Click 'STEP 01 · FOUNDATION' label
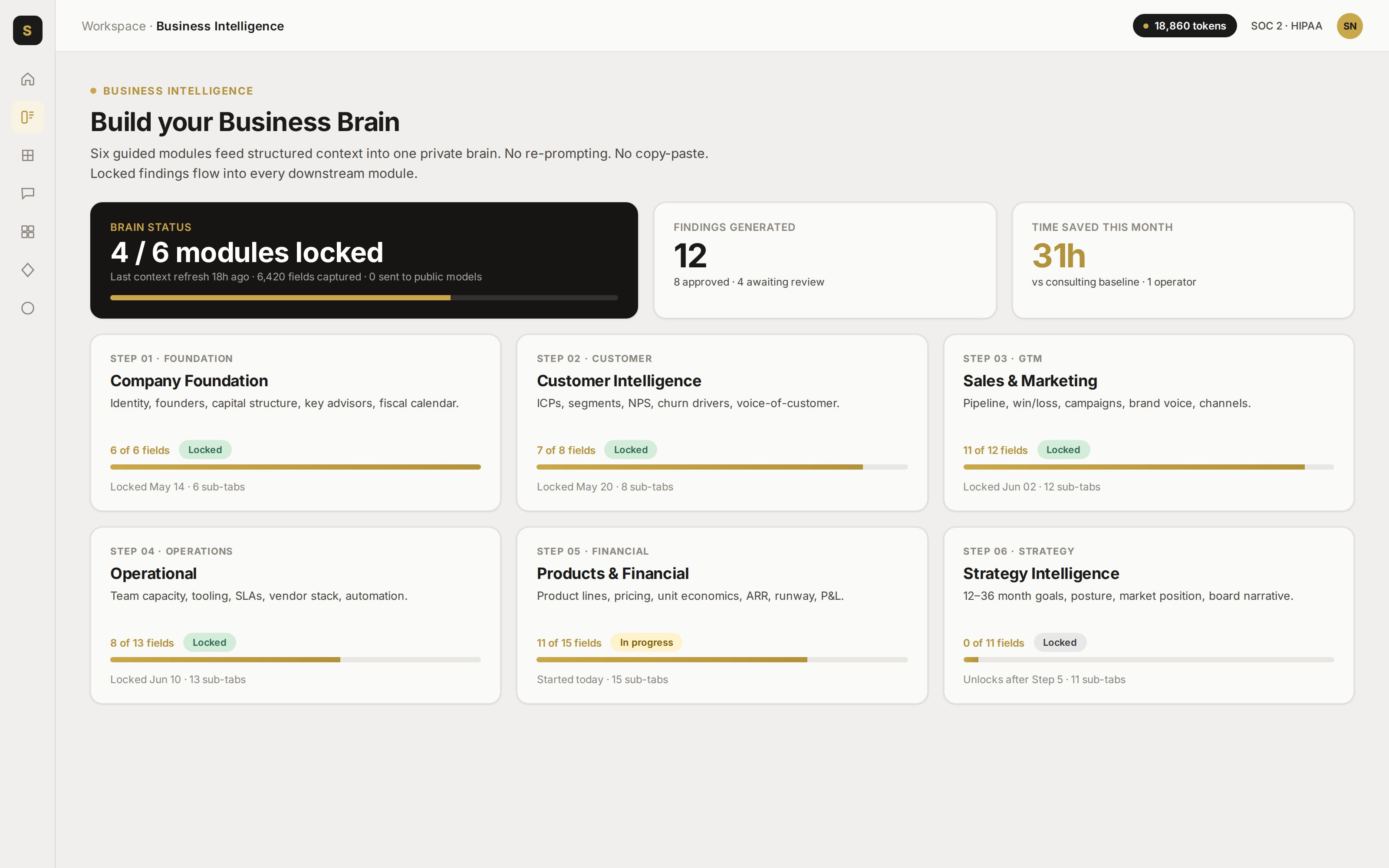 click(x=171, y=358)
